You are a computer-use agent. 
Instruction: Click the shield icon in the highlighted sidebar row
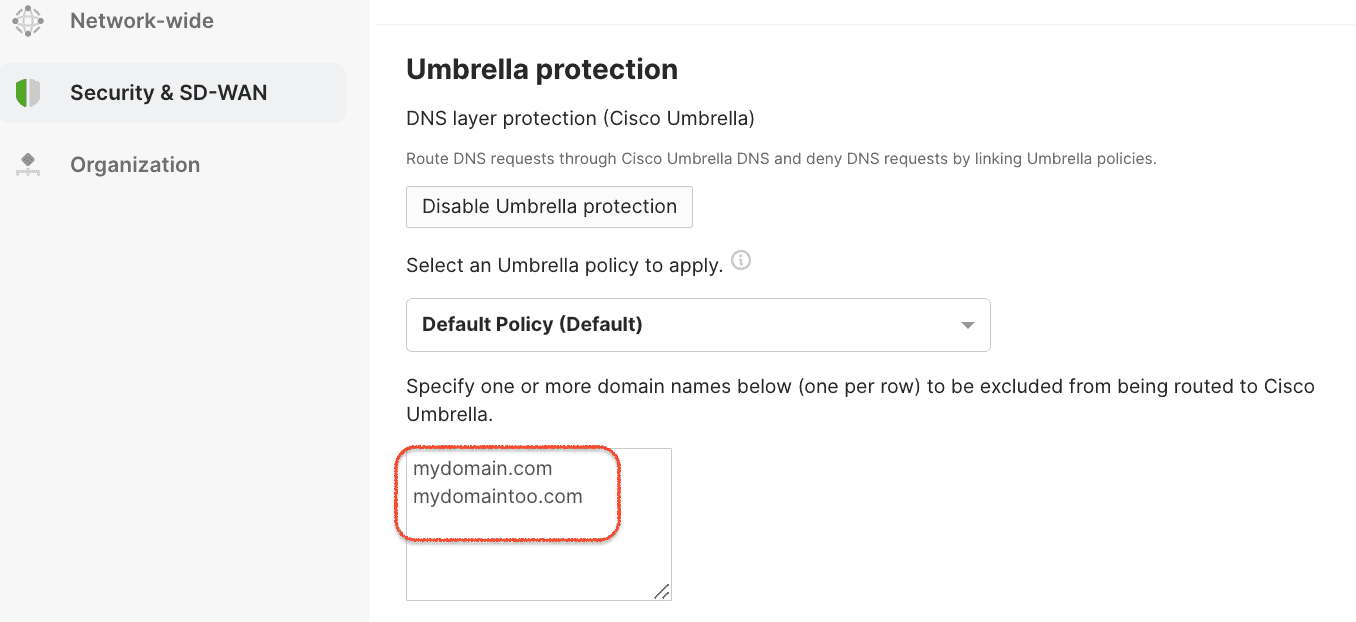click(x=28, y=92)
